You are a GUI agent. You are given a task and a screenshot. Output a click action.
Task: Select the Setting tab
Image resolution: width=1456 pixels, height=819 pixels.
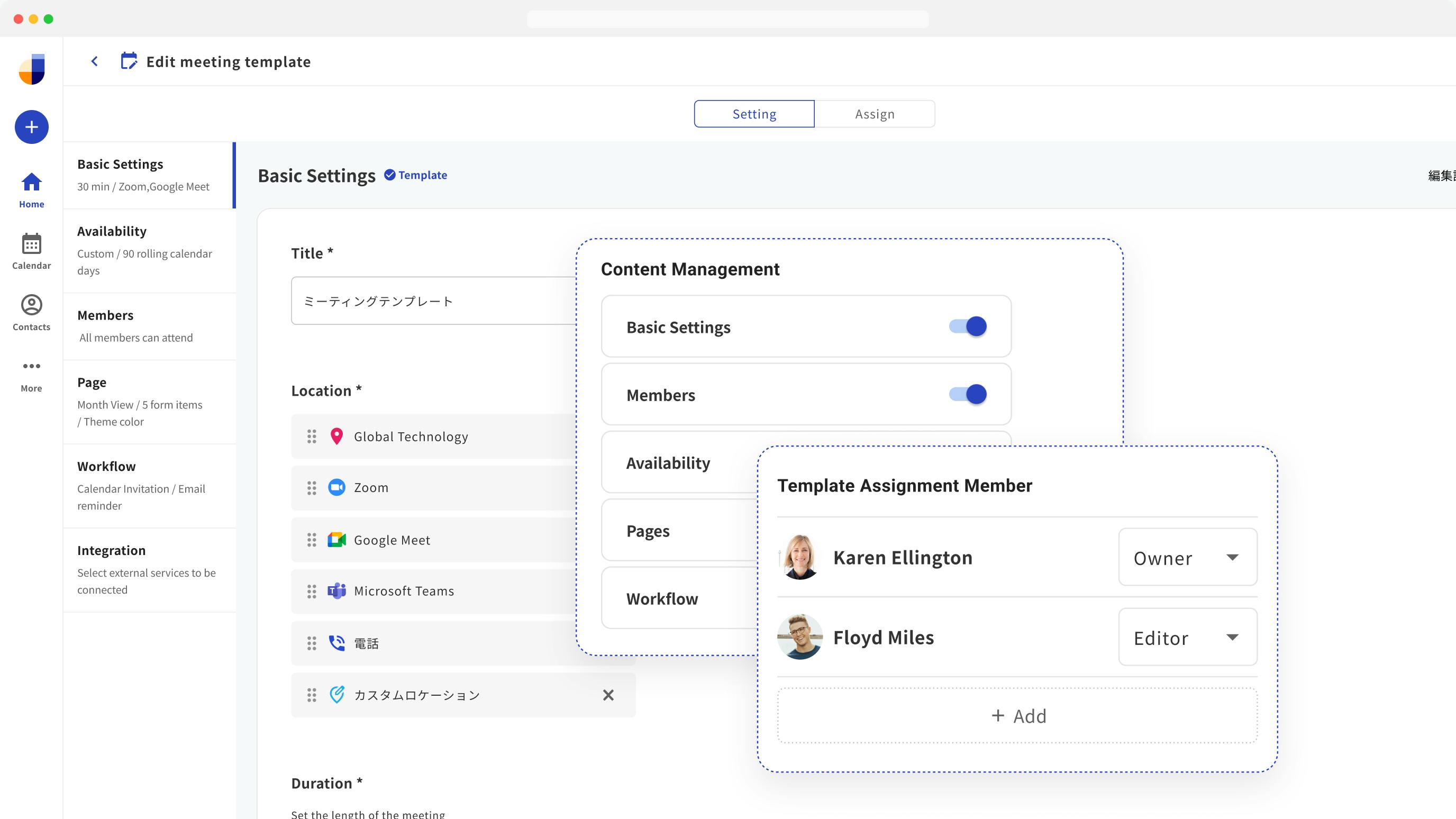pyautogui.click(x=754, y=114)
